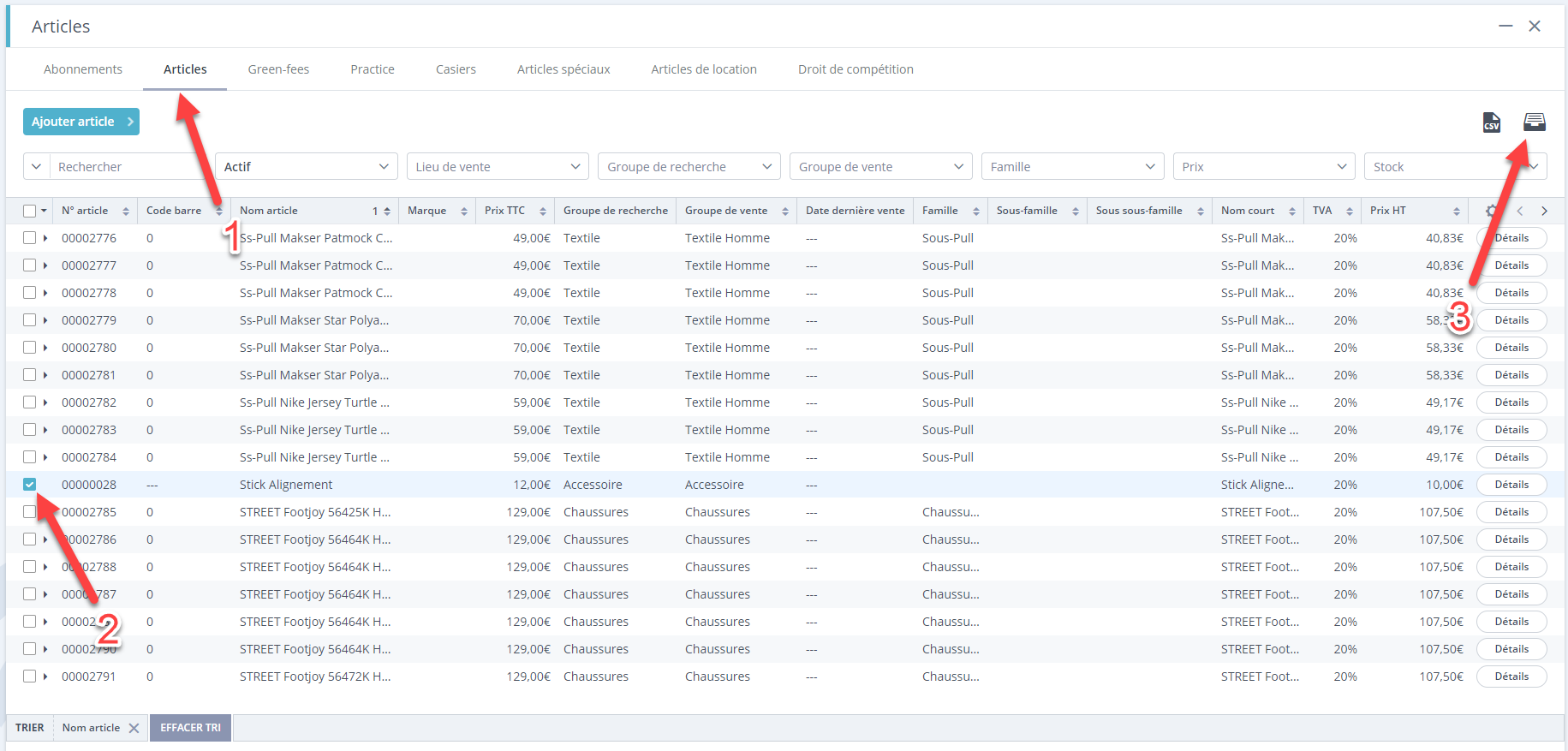The height and width of the screenshot is (751, 1568).
Task: Check the box for article 00002784
Action: click(x=30, y=457)
